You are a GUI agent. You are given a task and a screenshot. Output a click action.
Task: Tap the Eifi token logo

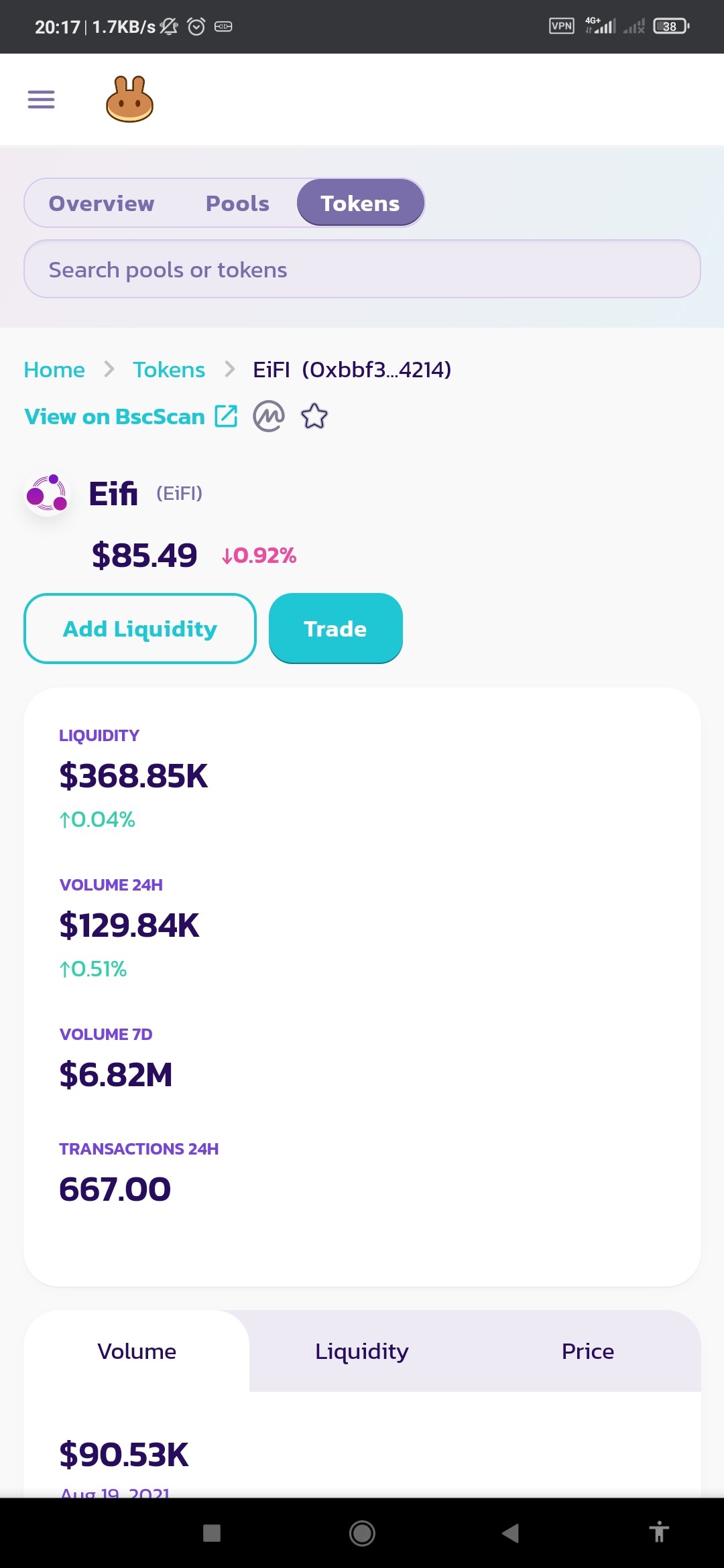pos(47,494)
